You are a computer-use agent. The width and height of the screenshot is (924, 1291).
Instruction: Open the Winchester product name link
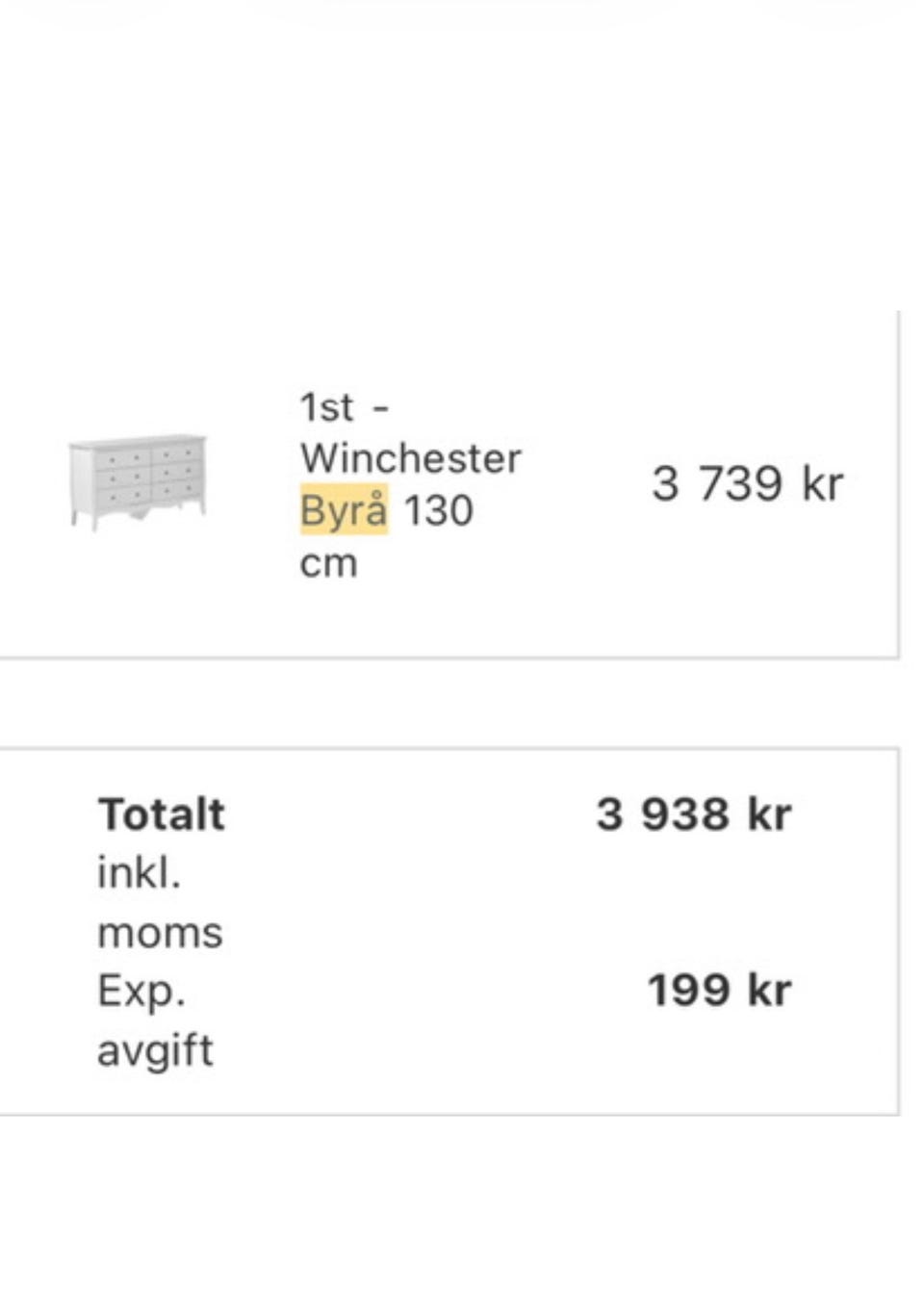(x=410, y=458)
